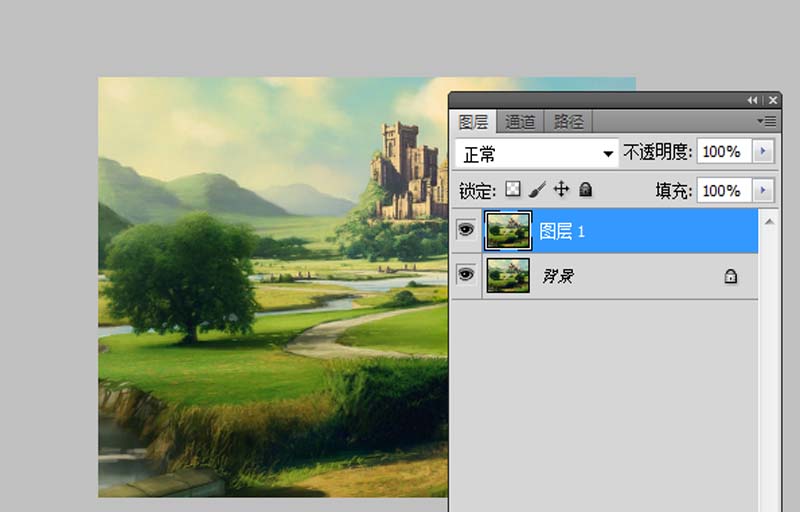The height and width of the screenshot is (512, 800).
Task: Open the panel options menu icon
Action: pos(767,121)
